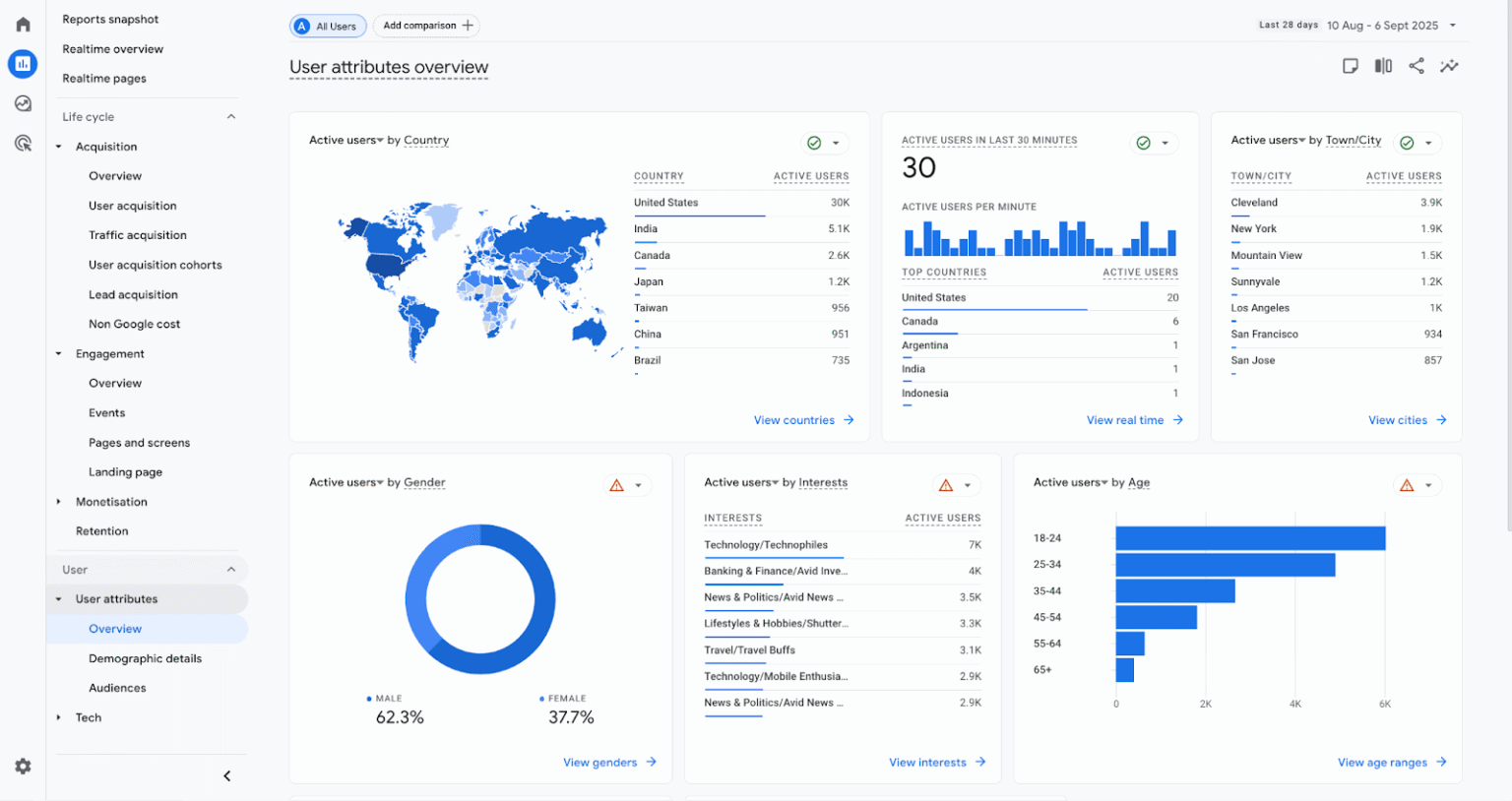Open Admin with the settings gear
Image resolution: width=1512 pixels, height=801 pixels.
pos(23,767)
